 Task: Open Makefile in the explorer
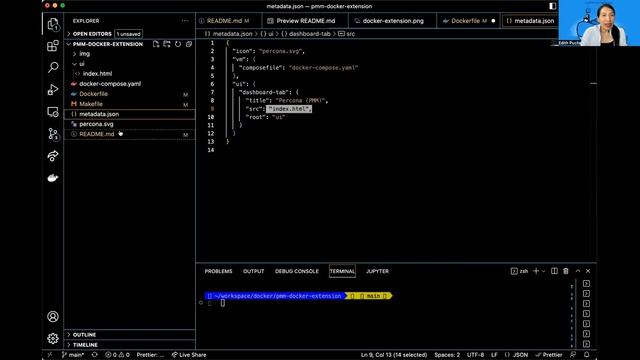(x=91, y=104)
